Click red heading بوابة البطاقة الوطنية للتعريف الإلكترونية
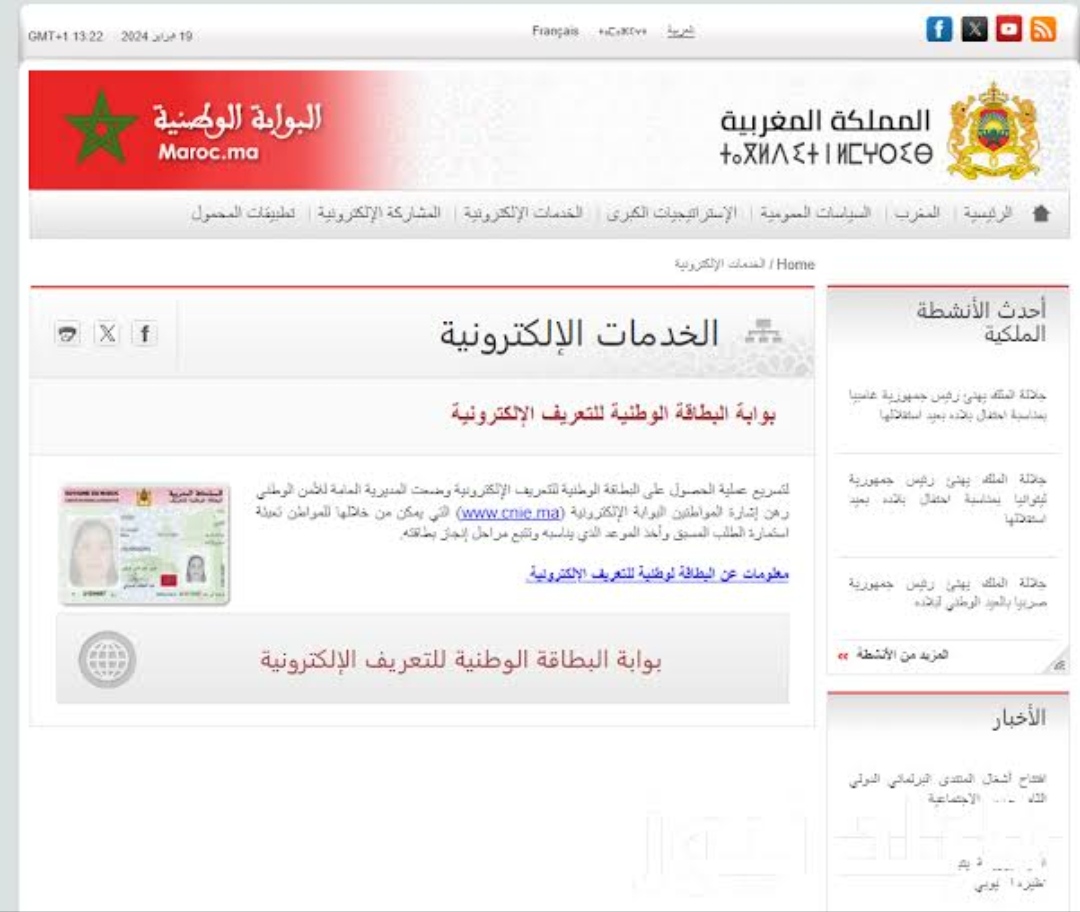 613,414
